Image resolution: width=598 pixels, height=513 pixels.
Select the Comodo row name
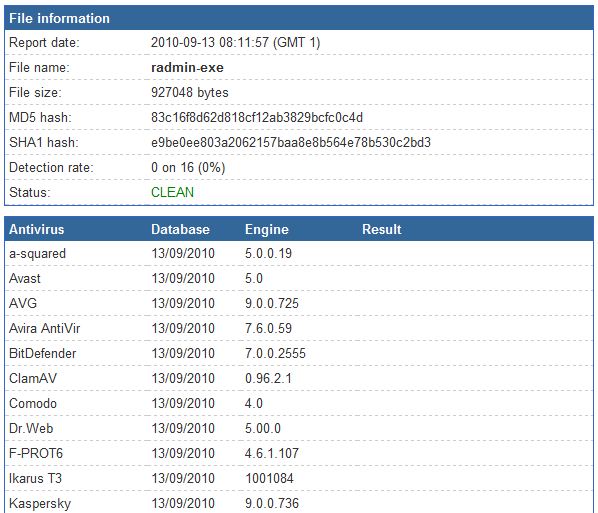tap(33, 403)
